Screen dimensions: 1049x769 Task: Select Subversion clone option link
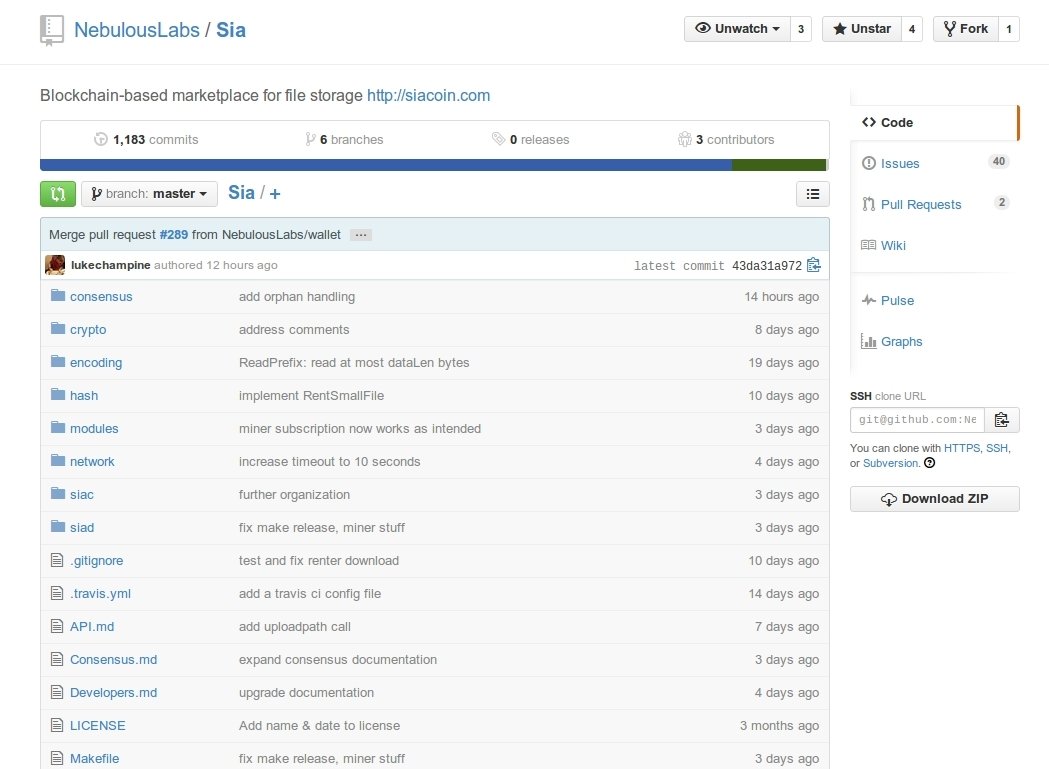pos(890,463)
